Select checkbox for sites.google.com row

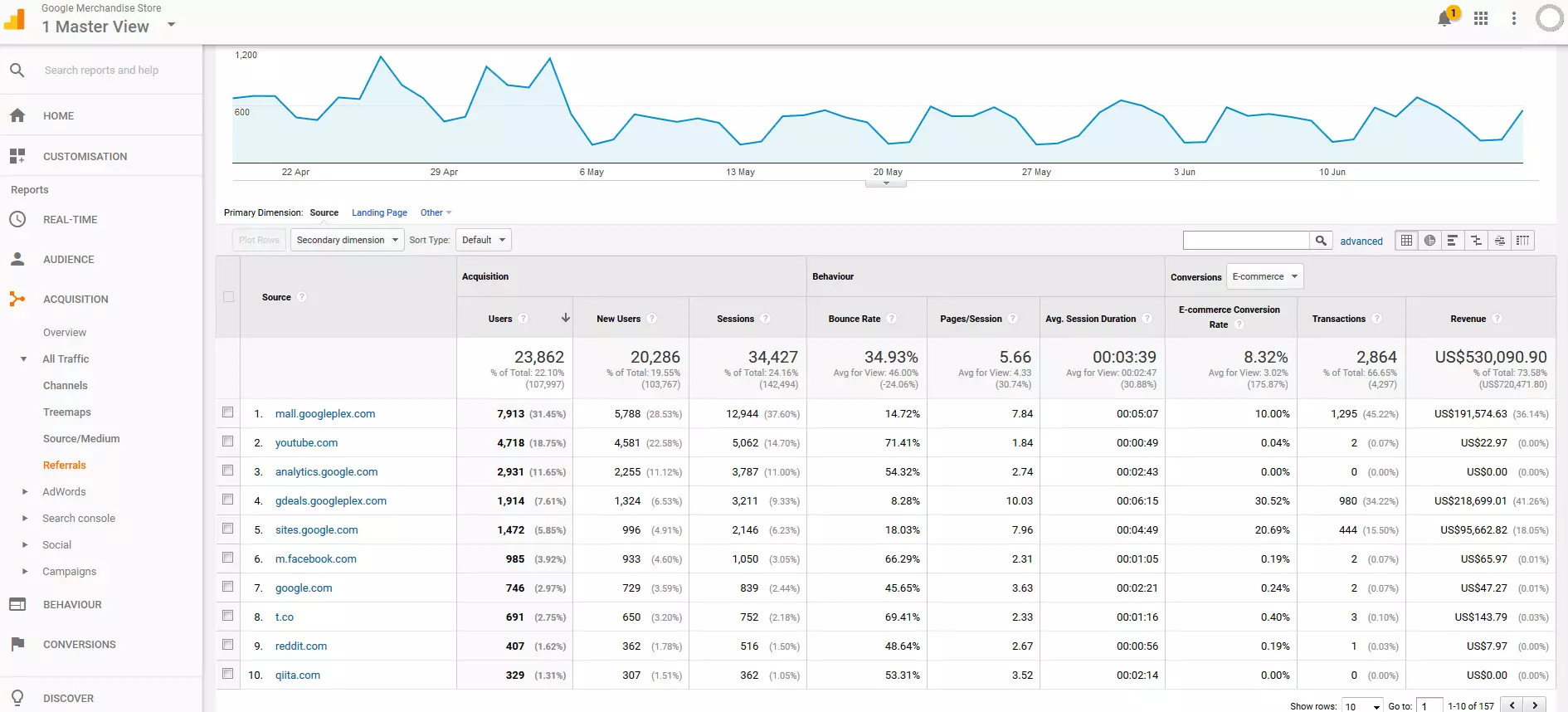click(x=228, y=529)
